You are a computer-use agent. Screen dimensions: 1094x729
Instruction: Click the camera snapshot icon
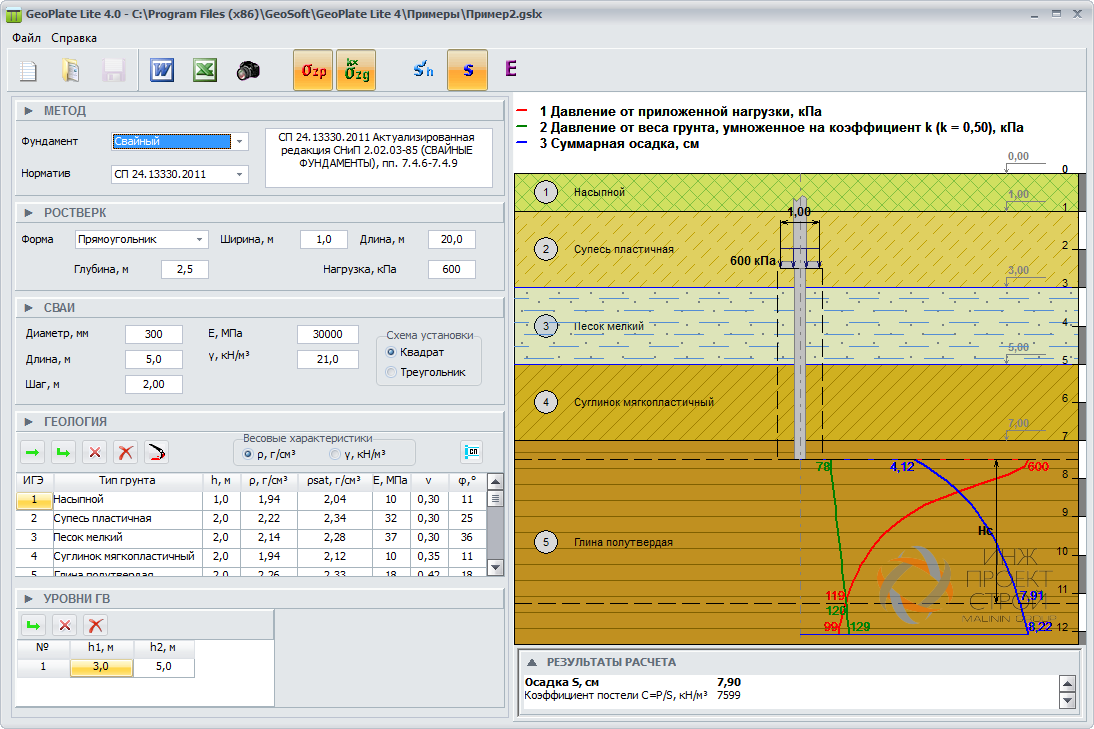point(248,70)
